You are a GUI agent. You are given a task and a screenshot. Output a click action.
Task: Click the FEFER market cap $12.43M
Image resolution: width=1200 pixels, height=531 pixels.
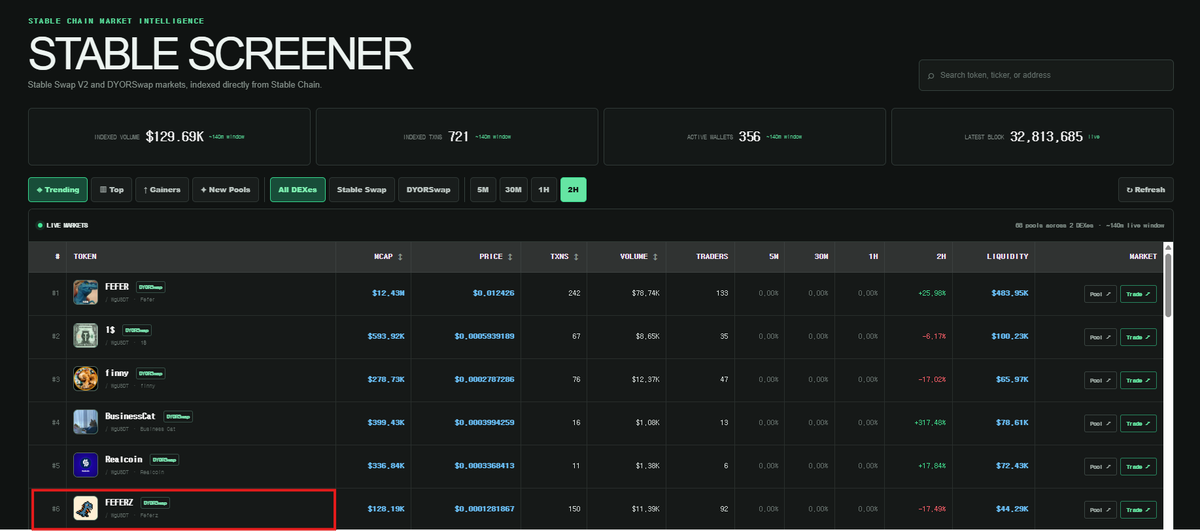tap(388, 294)
